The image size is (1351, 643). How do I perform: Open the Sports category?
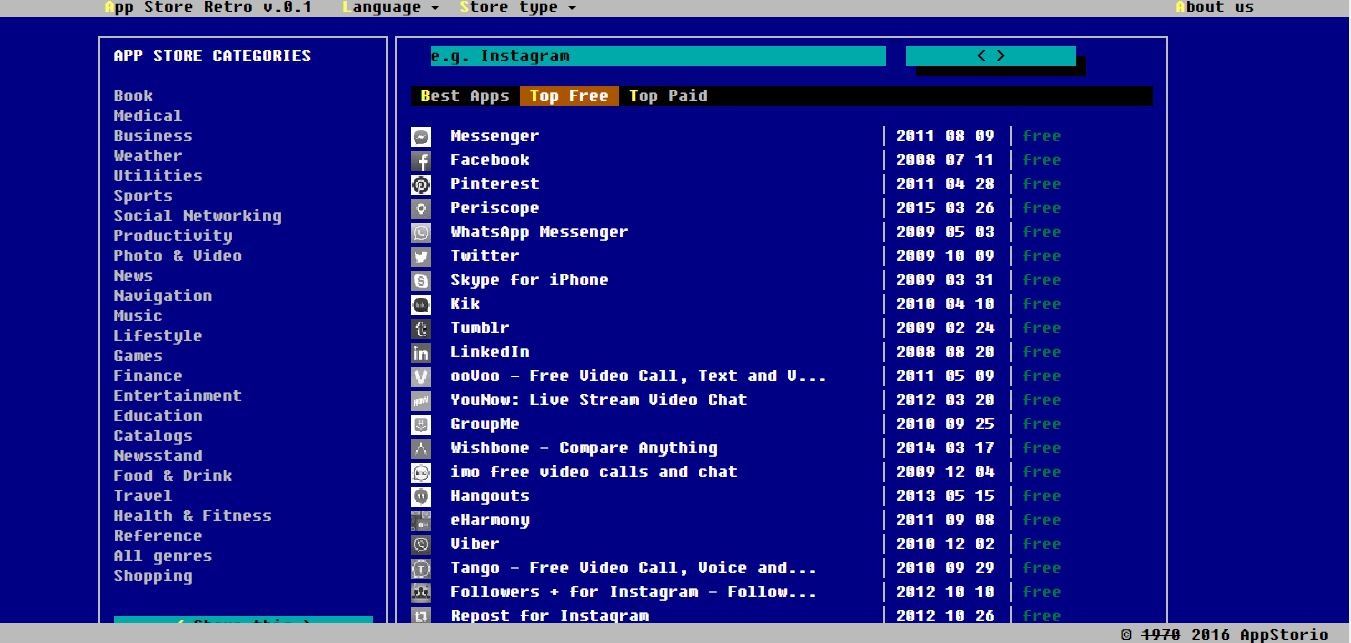[143, 196]
